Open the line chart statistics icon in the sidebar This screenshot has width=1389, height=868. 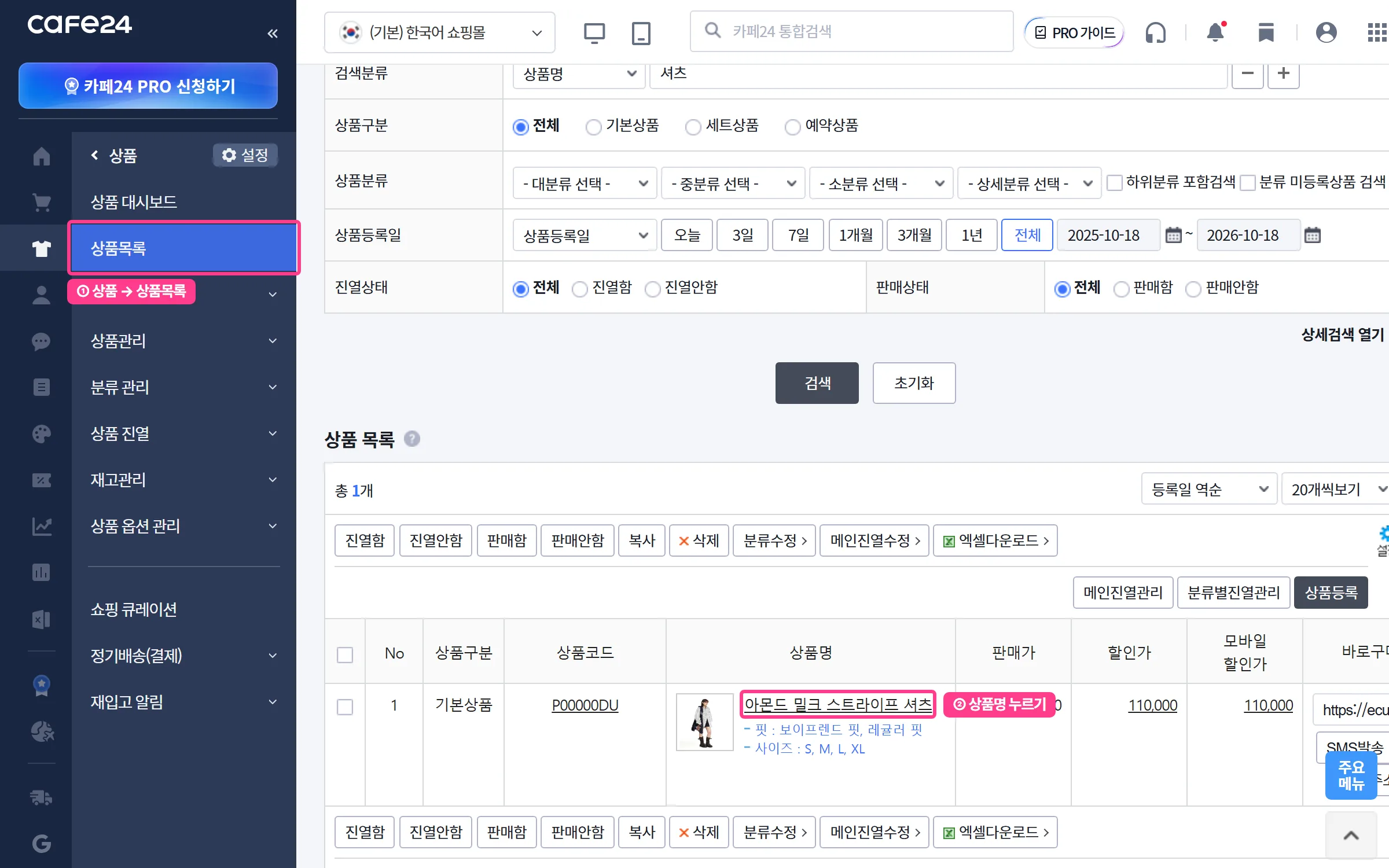pos(41,526)
